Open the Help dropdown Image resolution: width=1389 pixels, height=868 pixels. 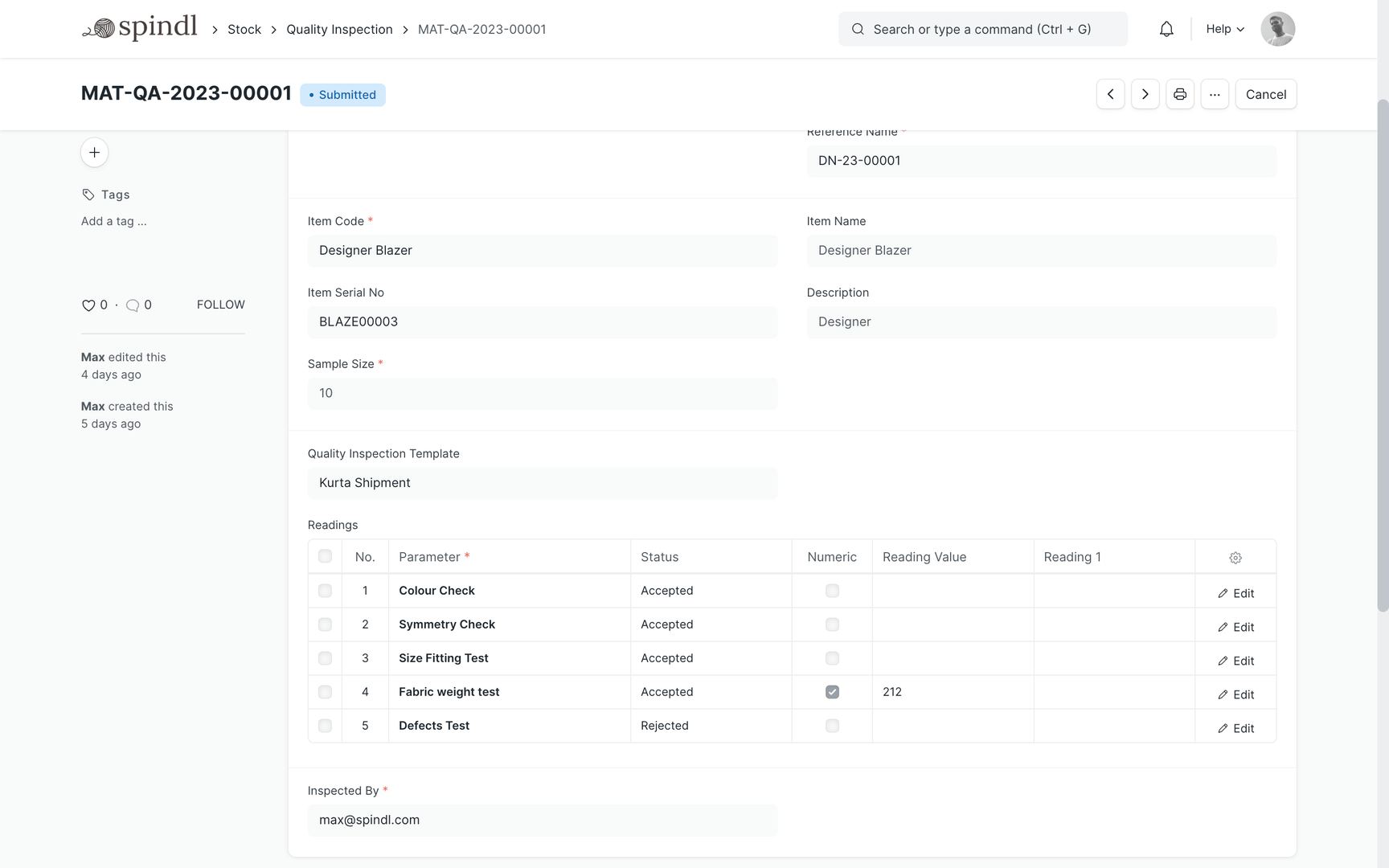coord(1223,29)
